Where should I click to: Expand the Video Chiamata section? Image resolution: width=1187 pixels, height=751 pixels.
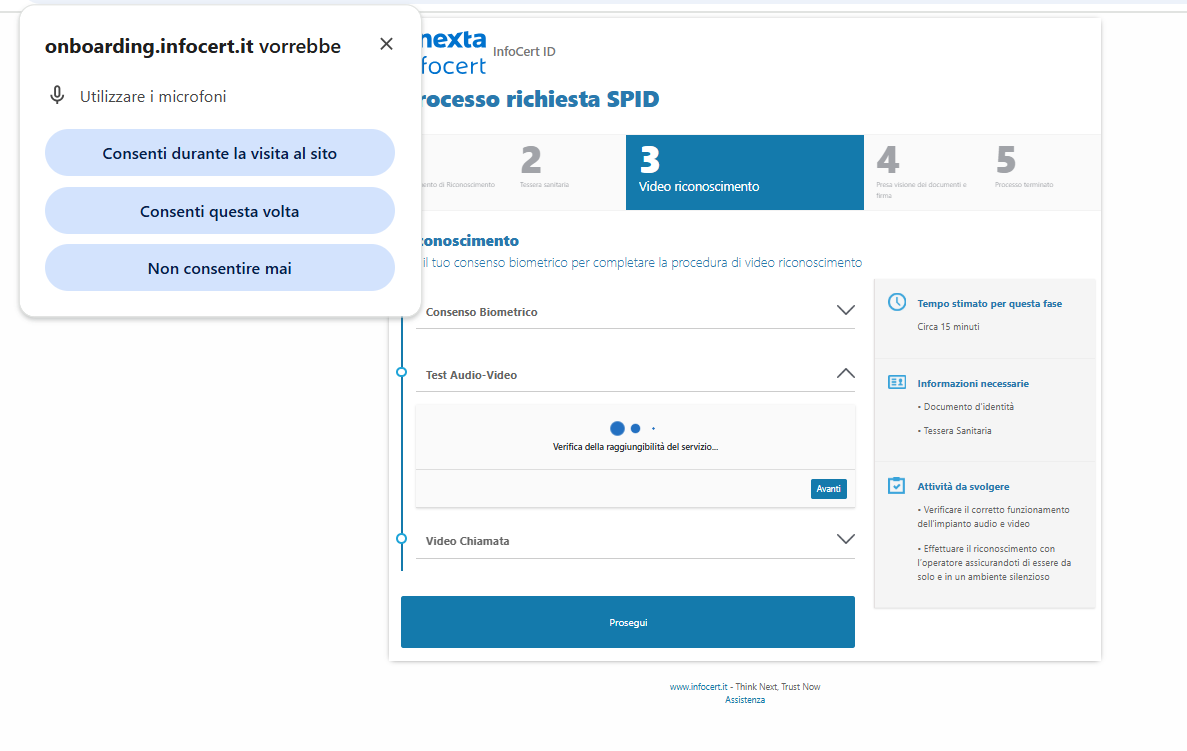[845, 540]
